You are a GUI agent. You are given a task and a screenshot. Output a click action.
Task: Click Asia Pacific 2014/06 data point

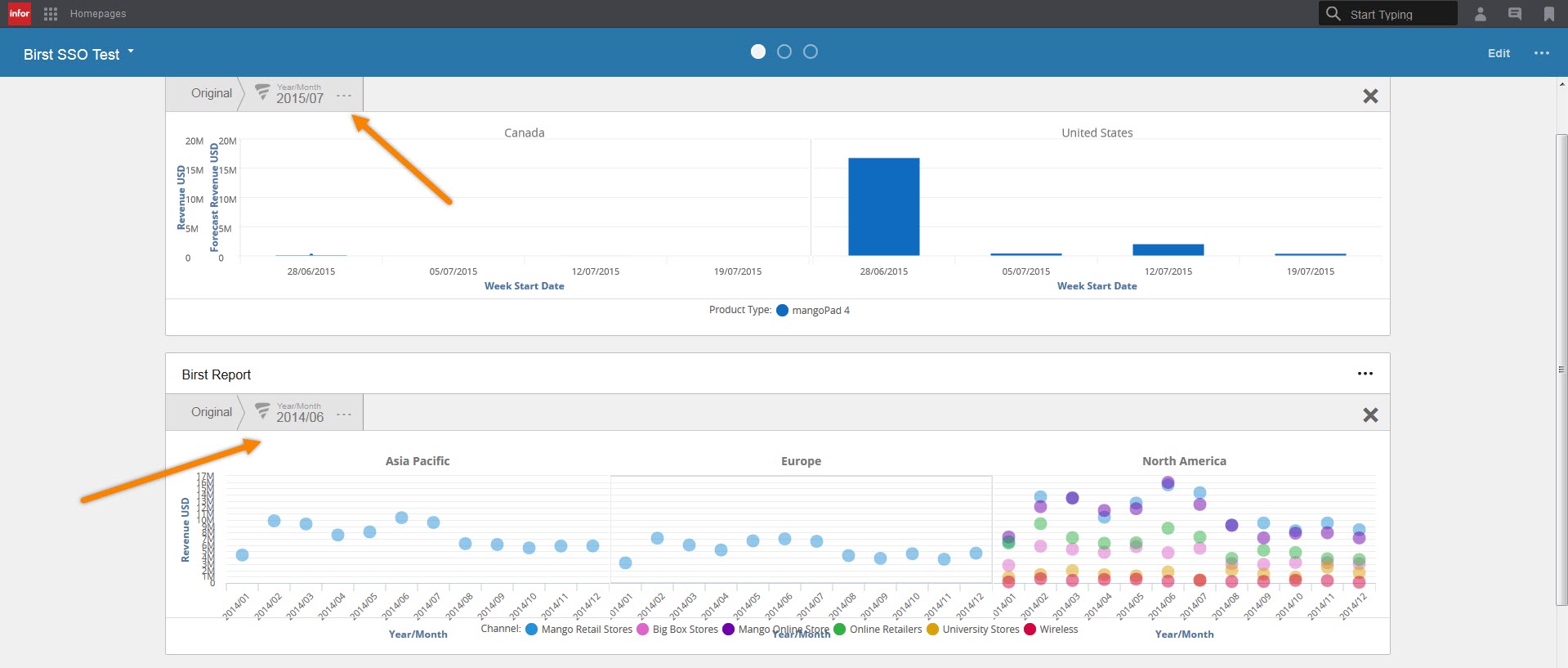click(x=401, y=518)
